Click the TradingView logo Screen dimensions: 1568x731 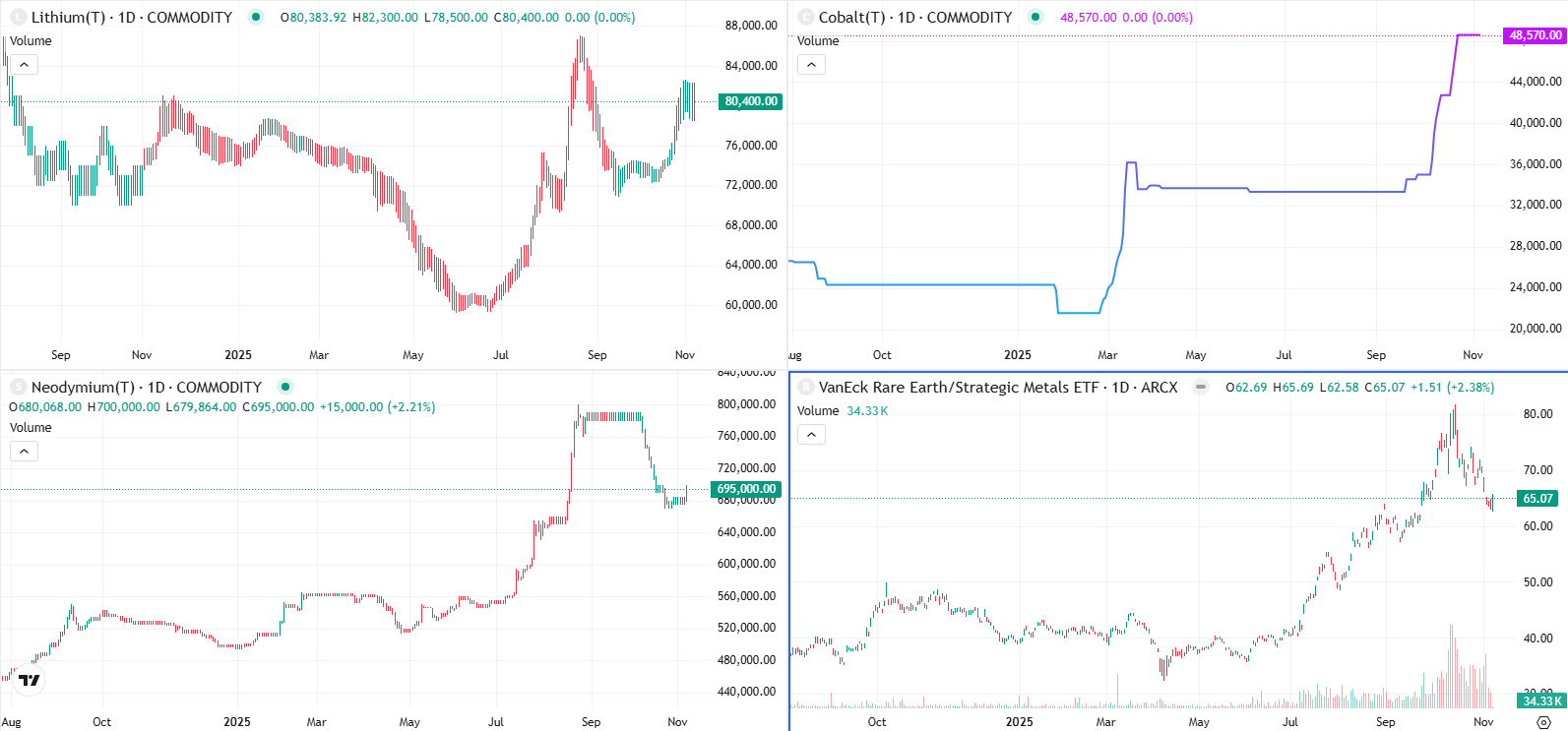coord(30,680)
